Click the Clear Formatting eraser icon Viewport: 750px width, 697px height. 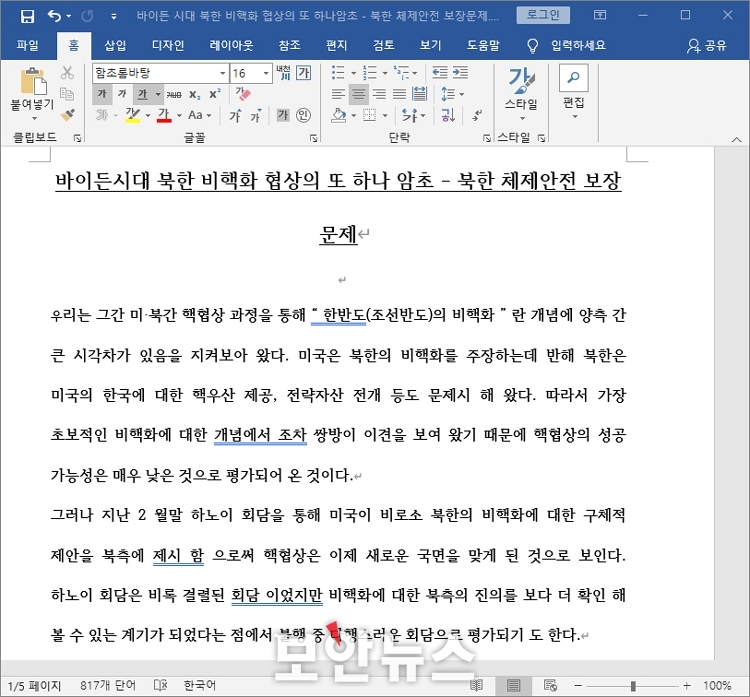click(243, 94)
